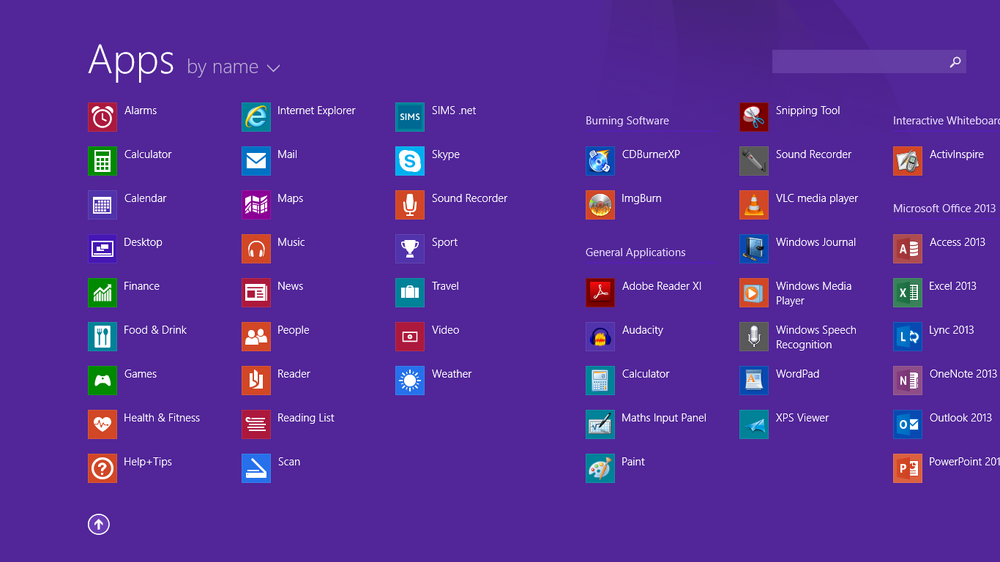Launch Internet Explorer icon
The width and height of the screenshot is (1000, 562).
256,117
